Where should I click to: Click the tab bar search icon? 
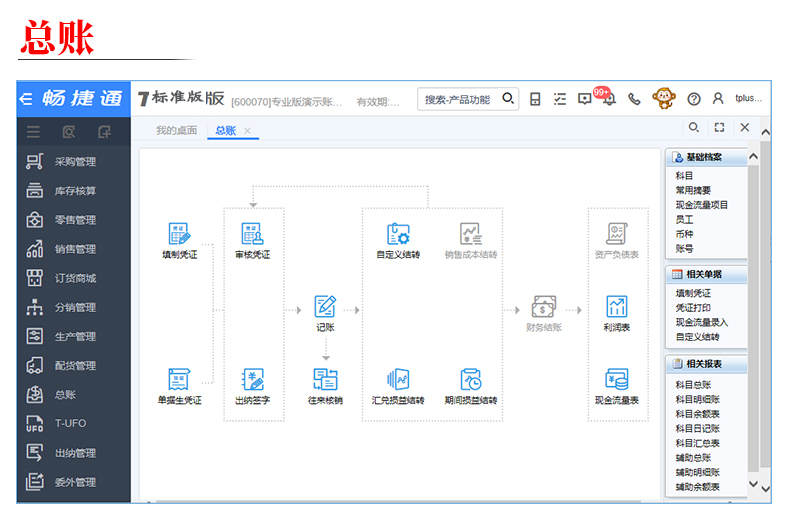[694, 127]
